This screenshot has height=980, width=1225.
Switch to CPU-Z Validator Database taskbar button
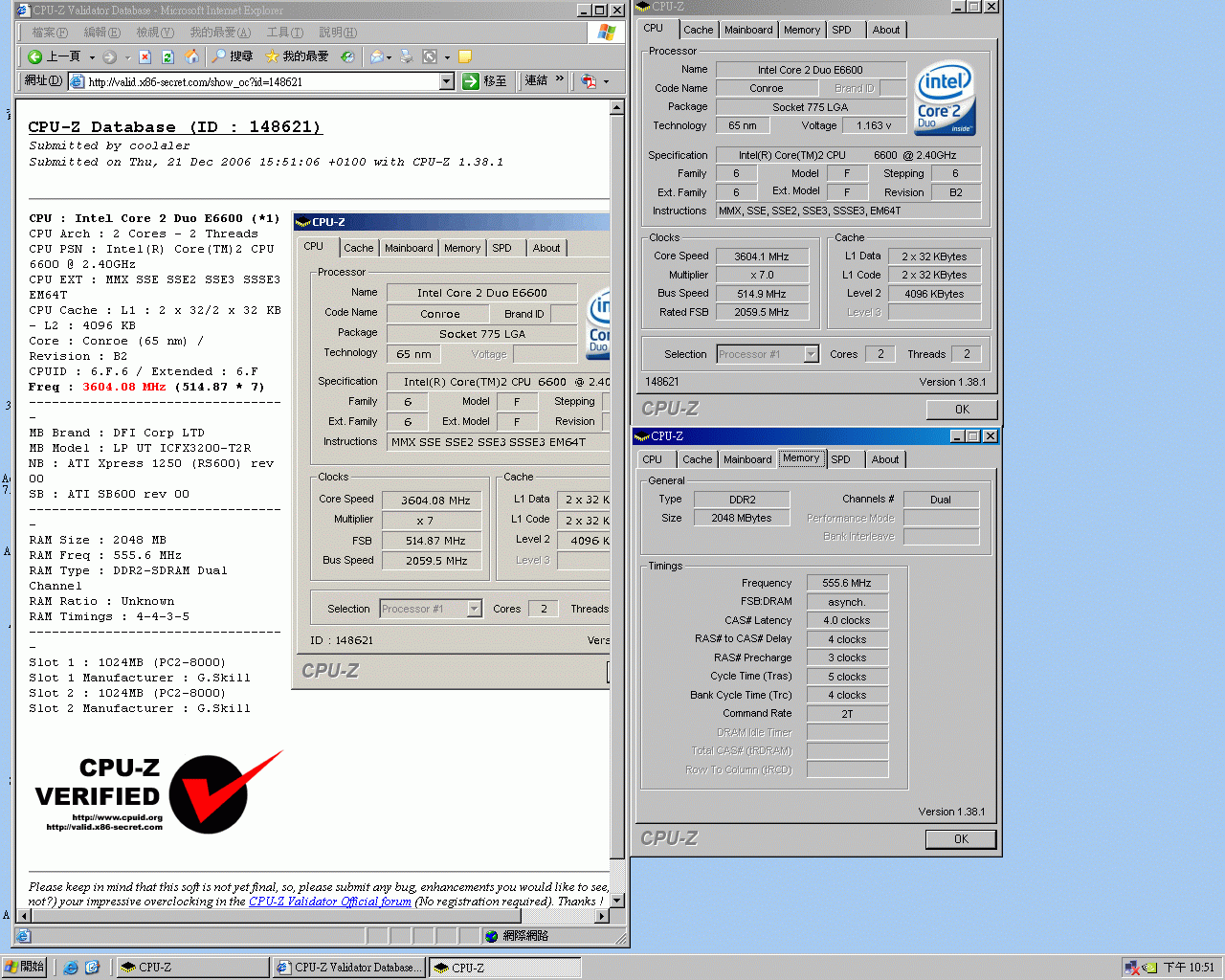(348, 968)
